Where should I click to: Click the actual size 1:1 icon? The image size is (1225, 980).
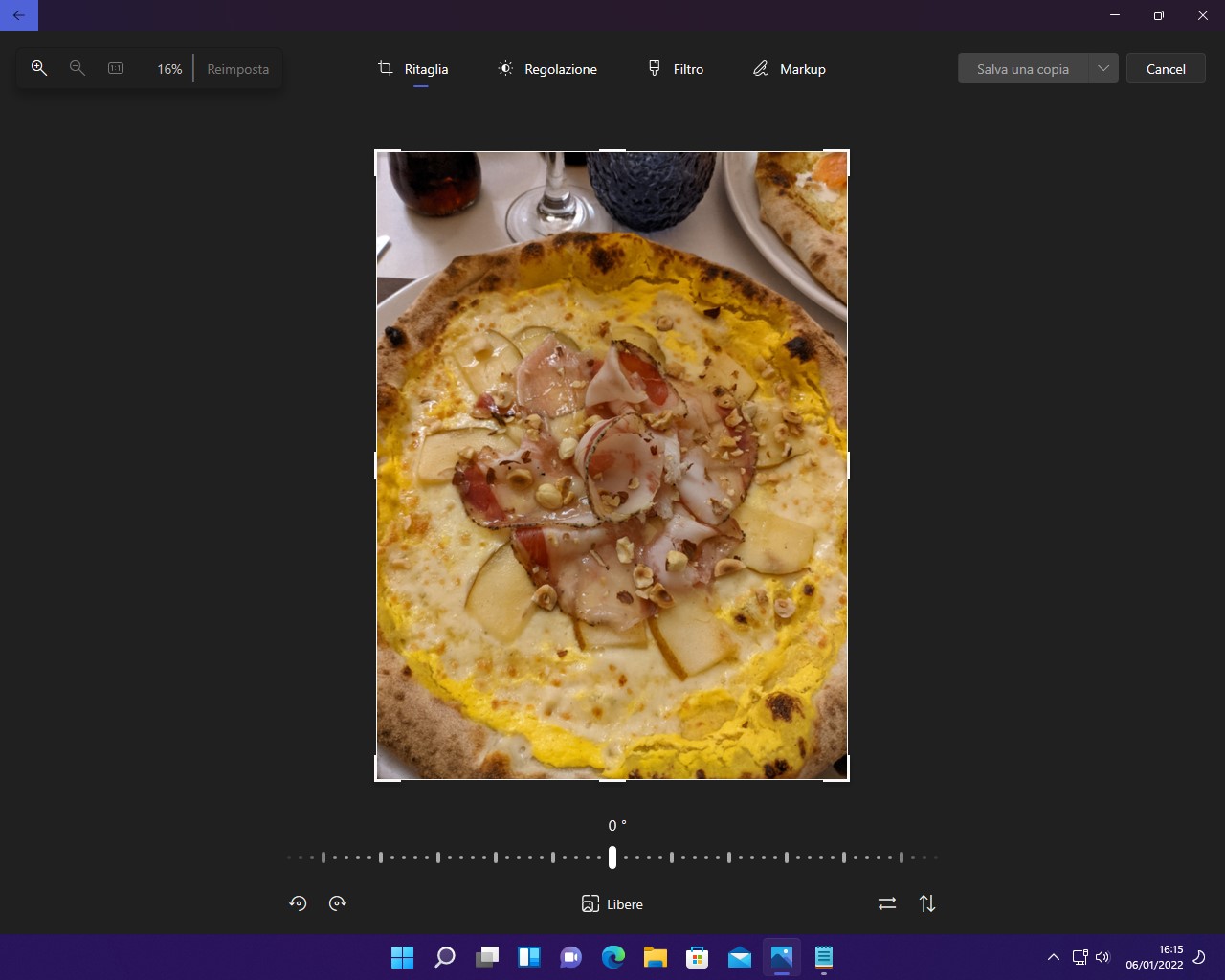pos(116,68)
